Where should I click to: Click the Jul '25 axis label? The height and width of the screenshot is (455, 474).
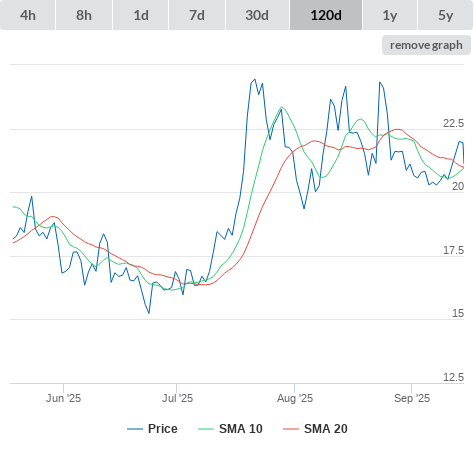[177, 398]
